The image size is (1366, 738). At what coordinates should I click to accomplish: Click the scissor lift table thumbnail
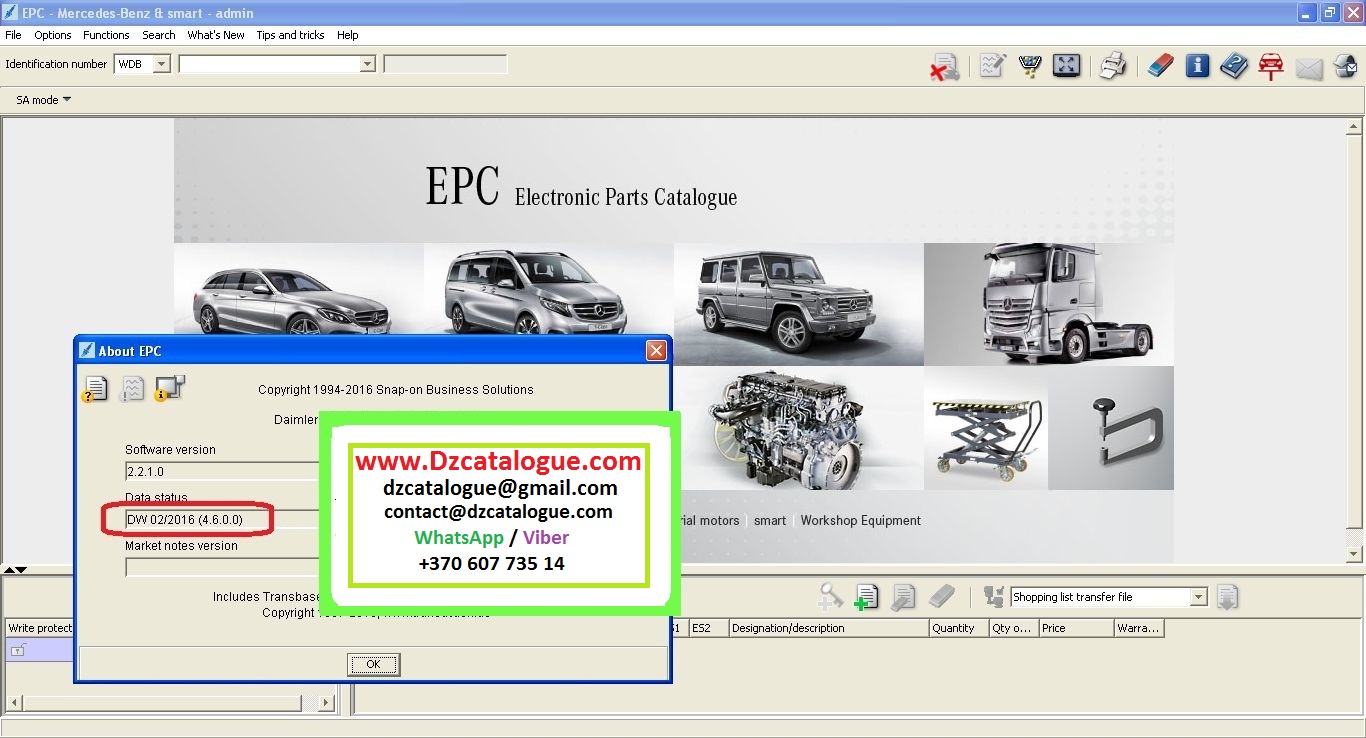[x=986, y=428]
